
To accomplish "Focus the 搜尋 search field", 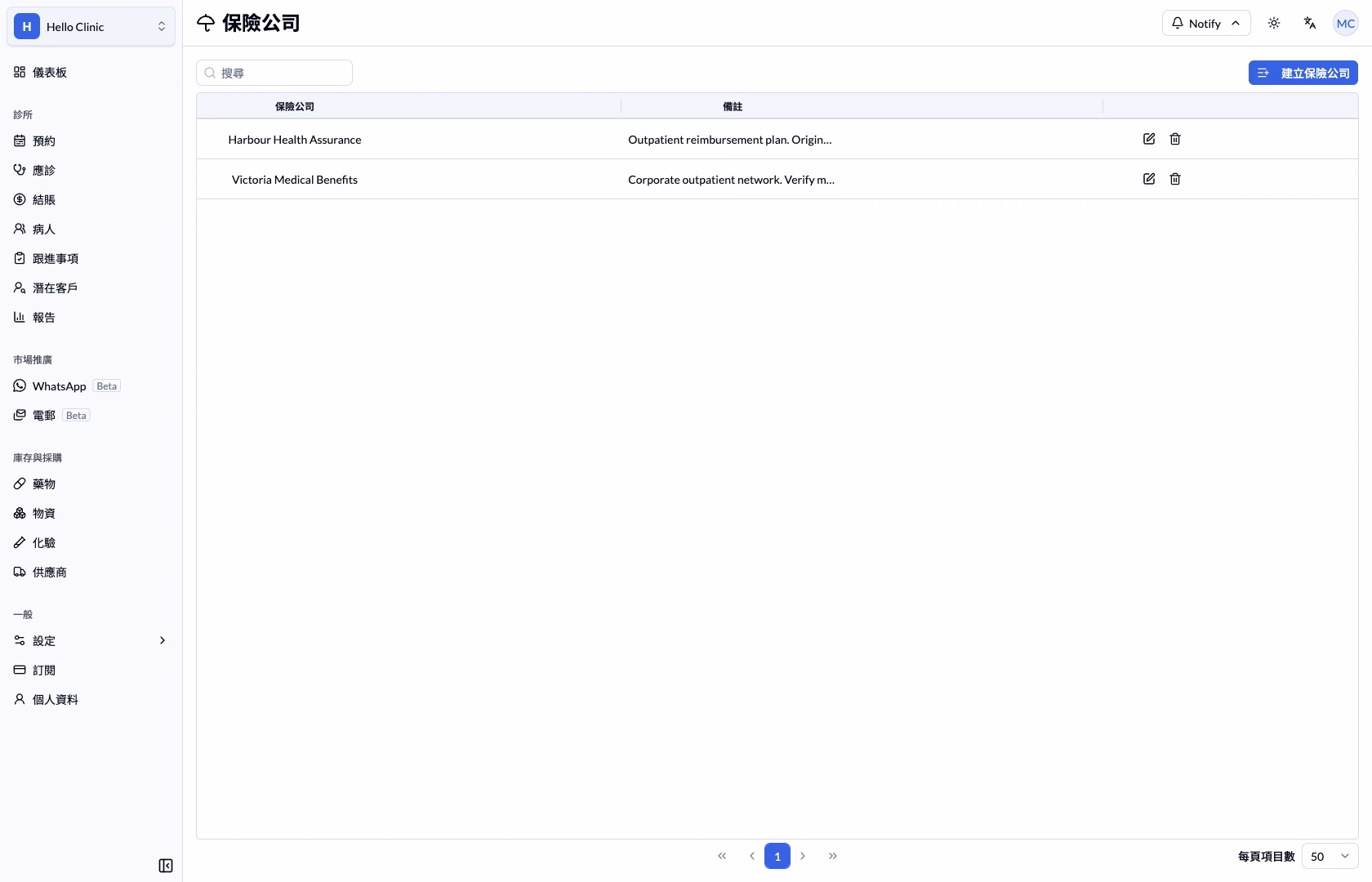I will point(274,73).
